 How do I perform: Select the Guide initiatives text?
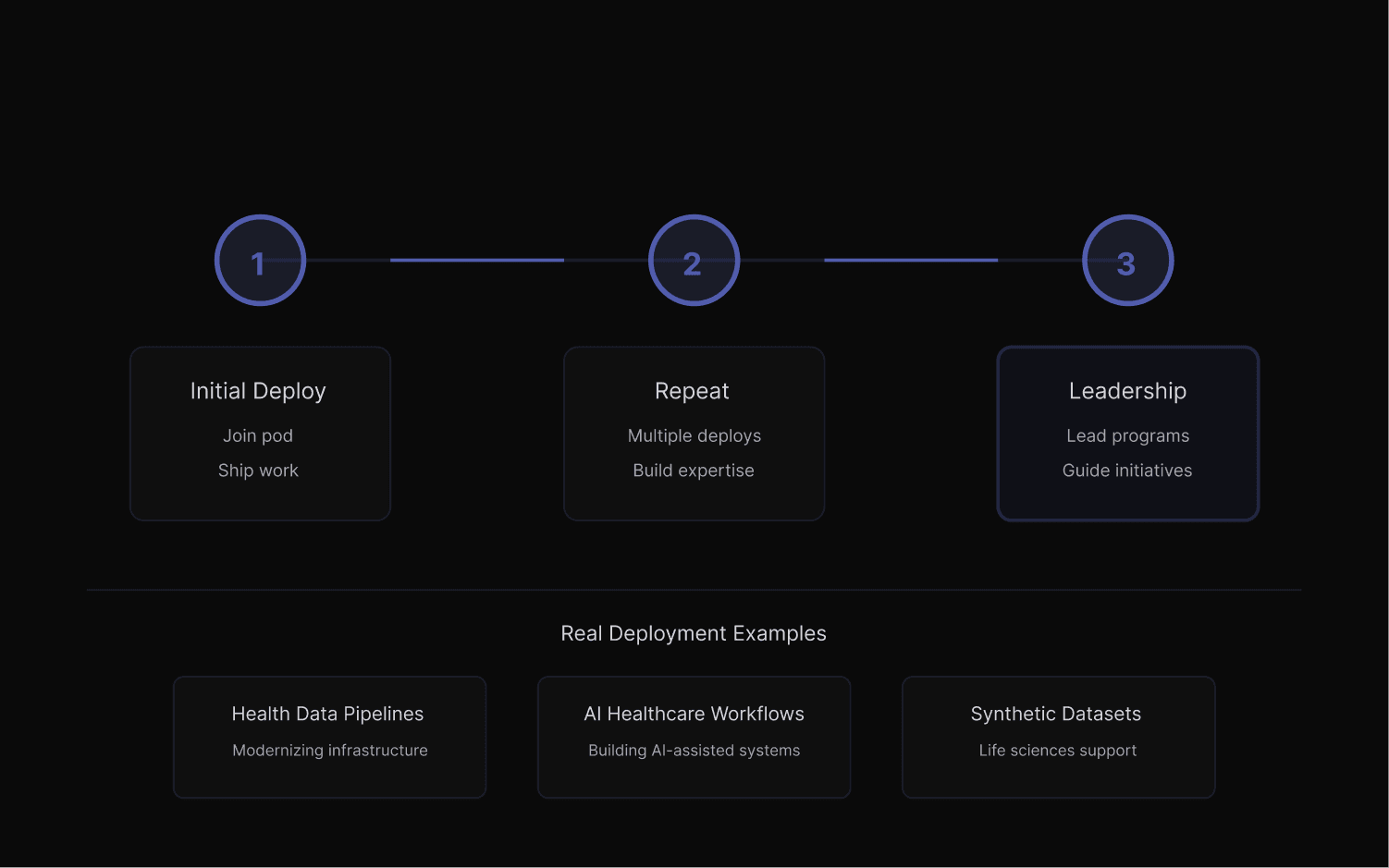[x=1127, y=471]
